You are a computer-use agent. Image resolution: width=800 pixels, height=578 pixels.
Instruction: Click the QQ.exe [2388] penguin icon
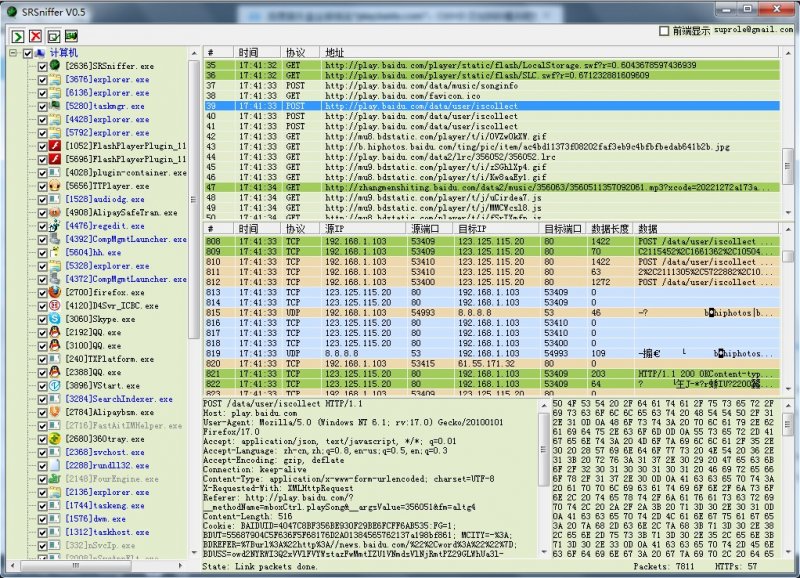(x=55, y=372)
